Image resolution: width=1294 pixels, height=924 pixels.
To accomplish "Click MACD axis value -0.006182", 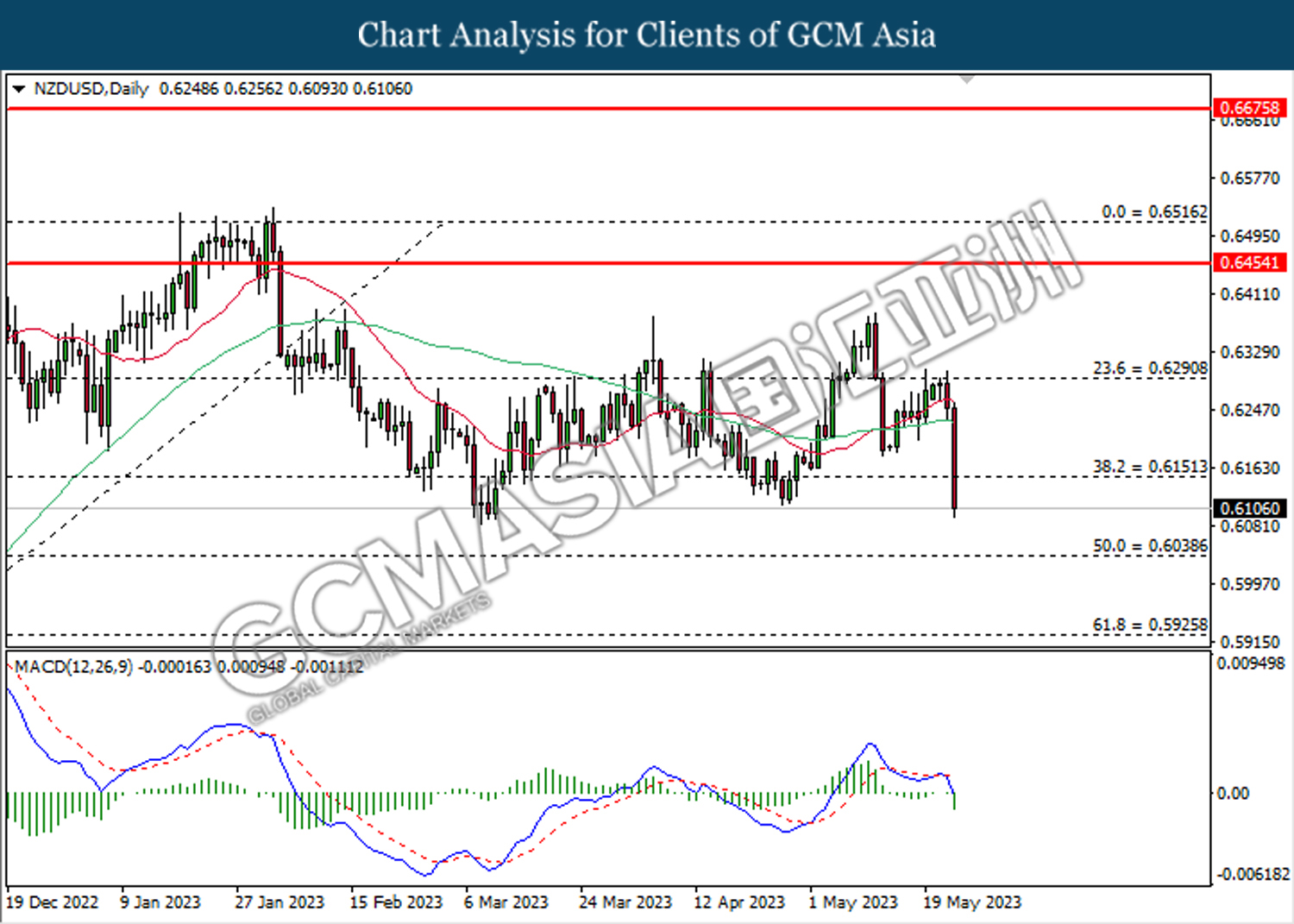I will (1253, 875).
